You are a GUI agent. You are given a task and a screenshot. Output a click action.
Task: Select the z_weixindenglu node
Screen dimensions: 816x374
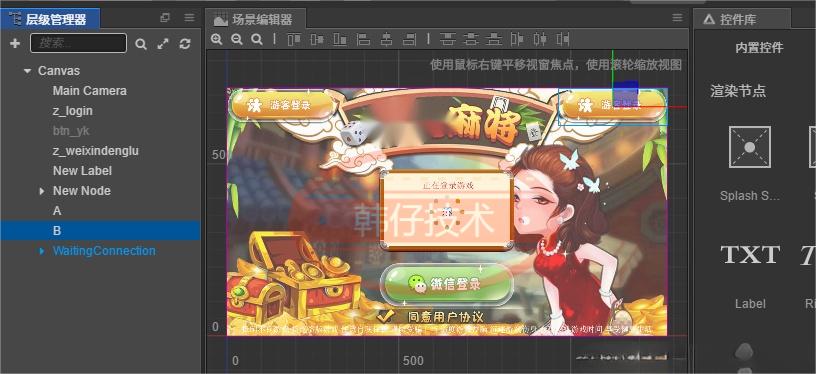(x=96, y=151)
